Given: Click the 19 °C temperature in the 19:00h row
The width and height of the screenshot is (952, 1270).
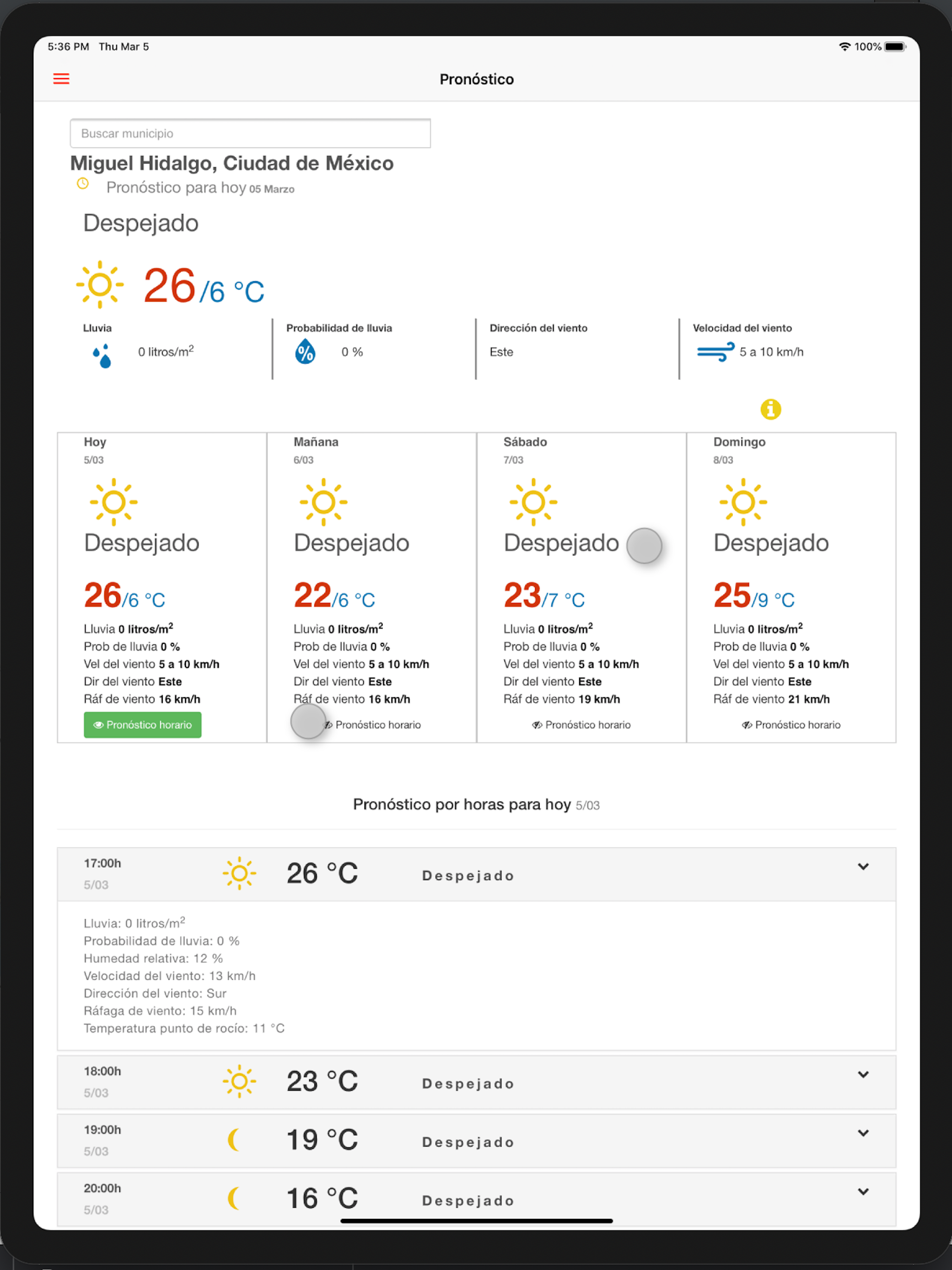Looking at the screenshot, I should point(322,1140).
